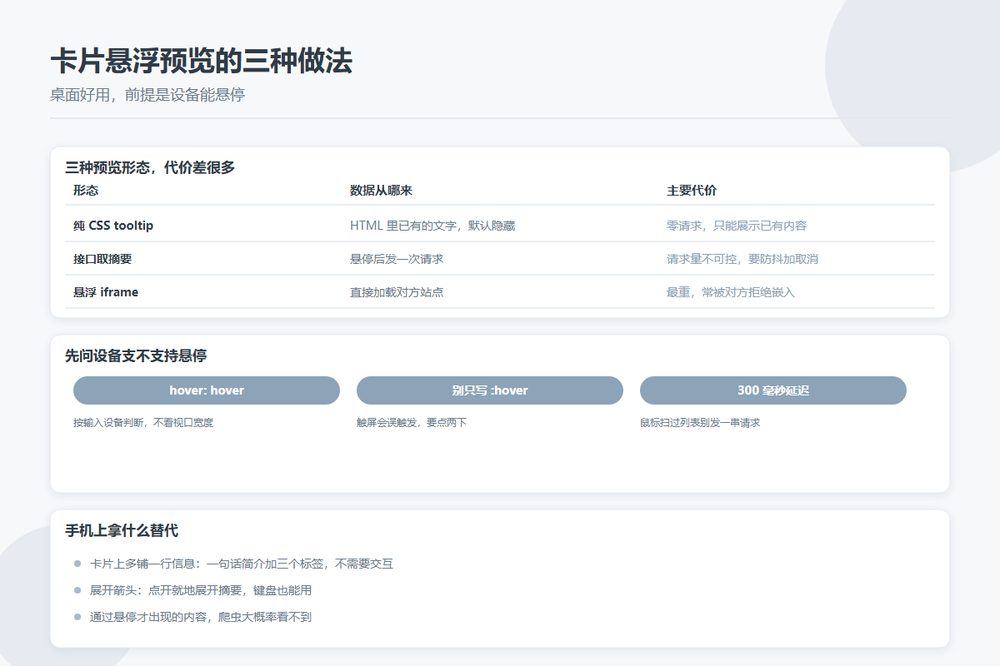Viewport: 1000px width, 666px height.
Task: Click the "hover: hover" pill button
Action: [207, 390]
